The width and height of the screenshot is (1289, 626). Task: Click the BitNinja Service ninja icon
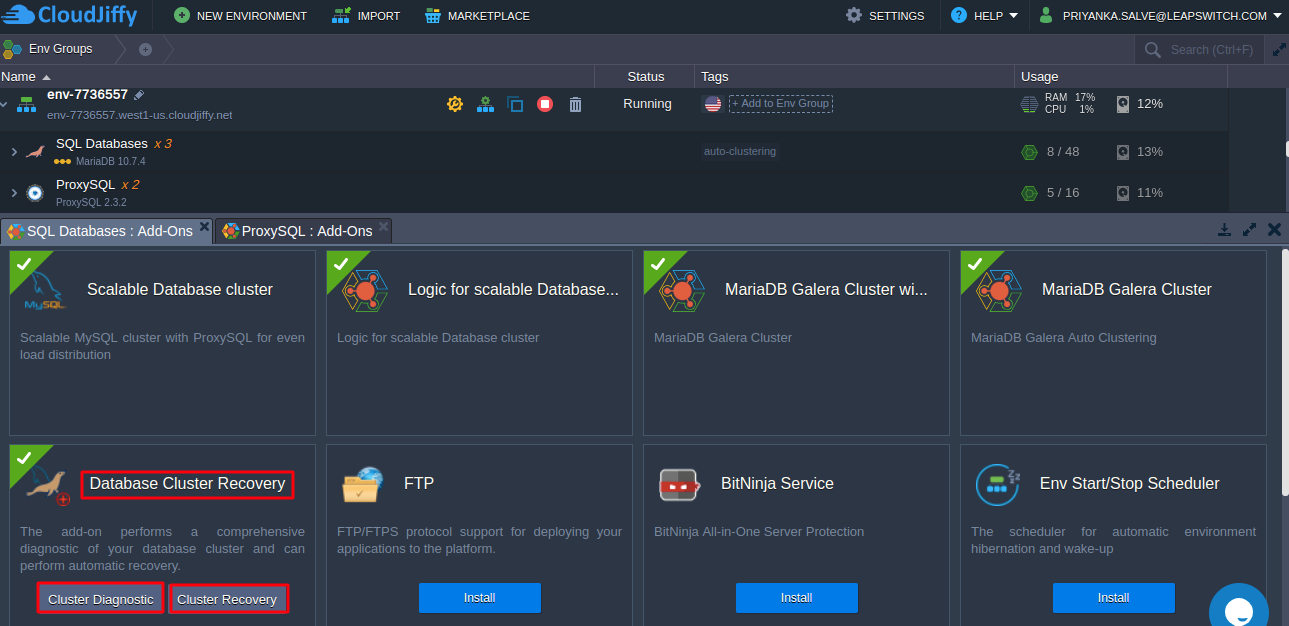(x=680, y=485)
